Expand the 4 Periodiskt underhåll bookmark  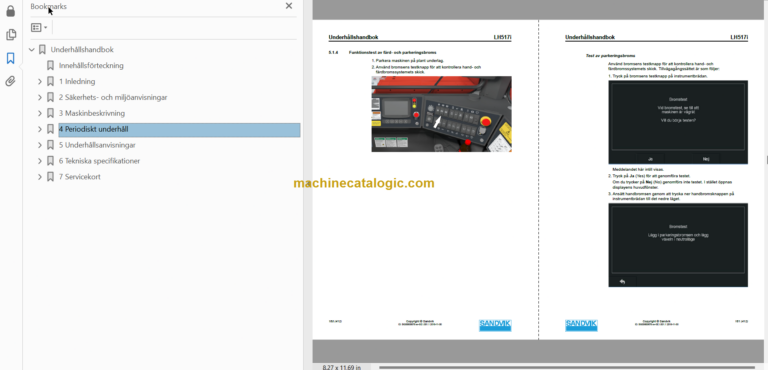(40, 129)
